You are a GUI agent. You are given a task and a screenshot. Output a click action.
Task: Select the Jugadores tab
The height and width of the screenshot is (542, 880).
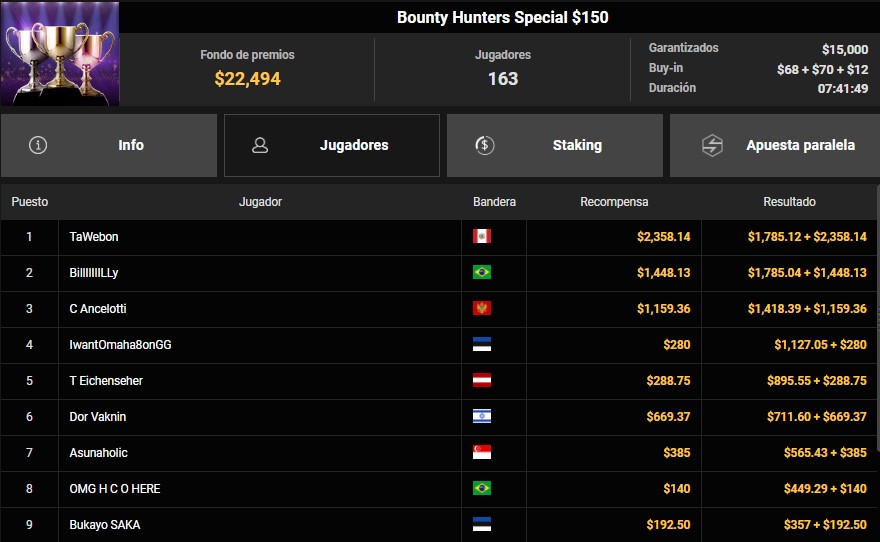click(332, 145)
